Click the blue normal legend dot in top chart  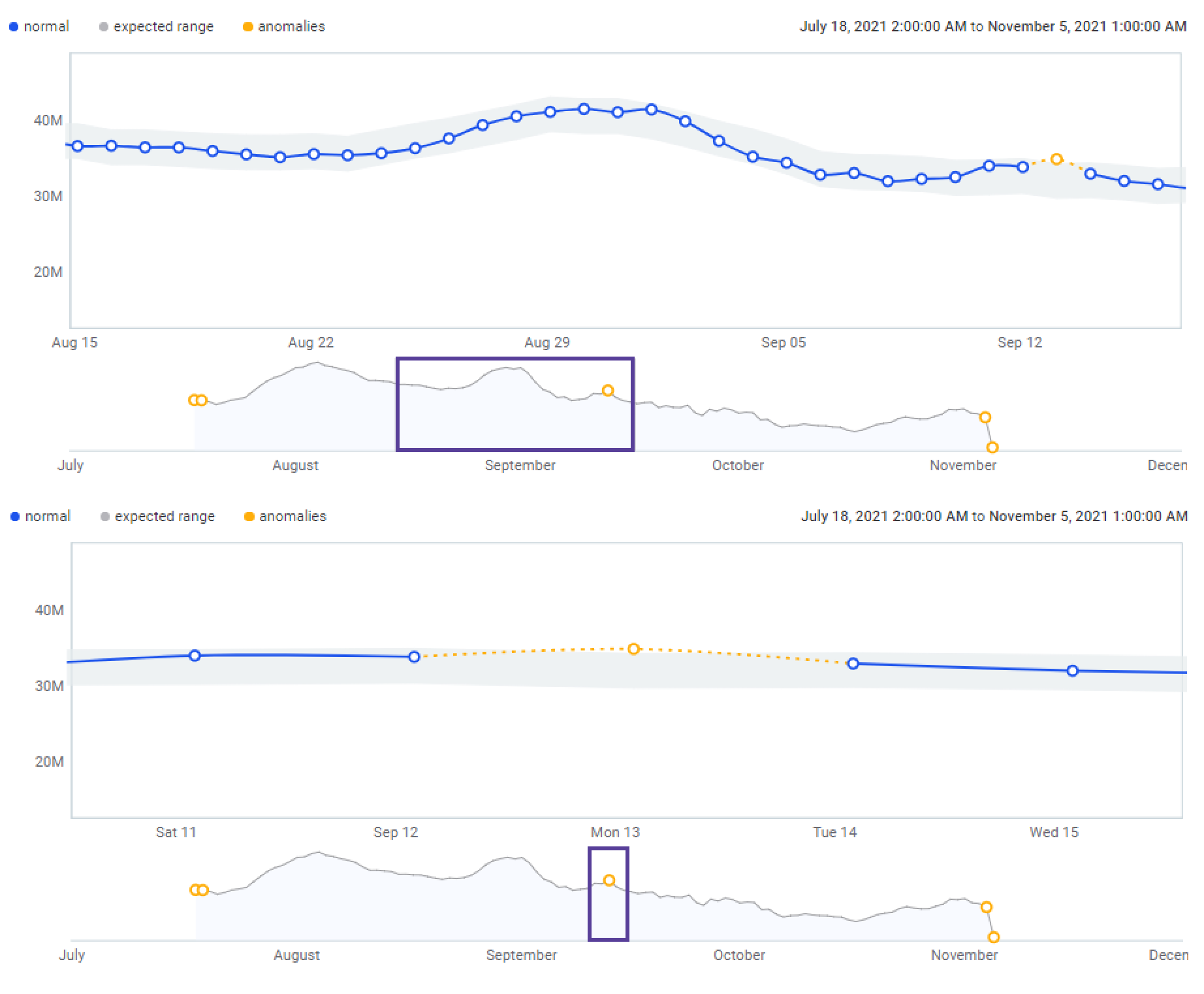point(14,27)
